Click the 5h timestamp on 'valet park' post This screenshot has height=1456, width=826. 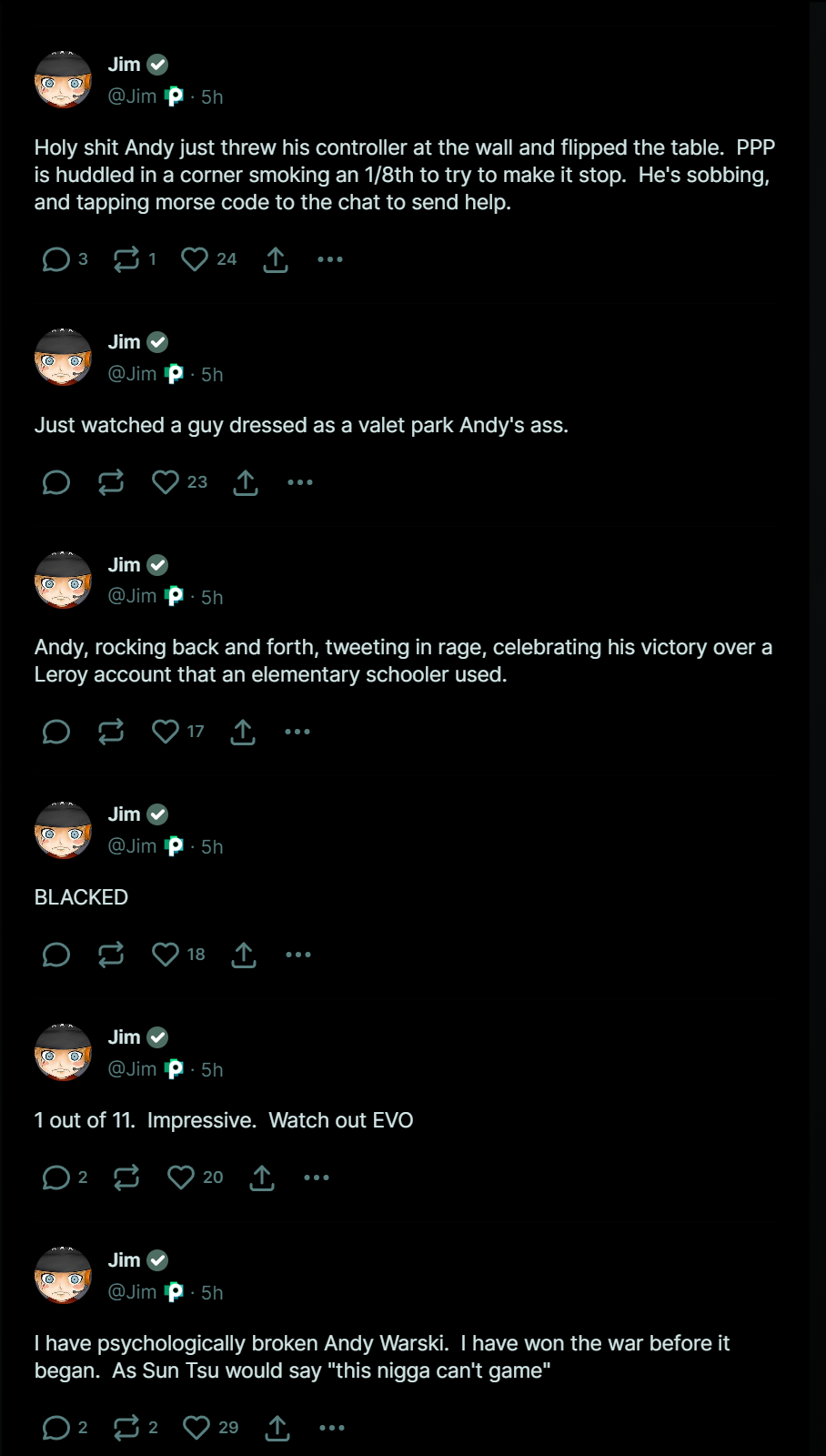click(212, 374)
